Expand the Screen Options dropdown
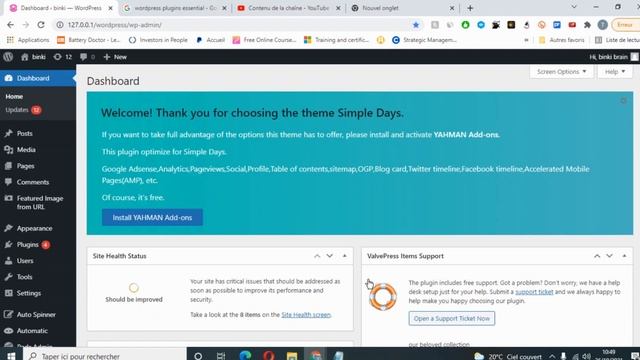 561,71
